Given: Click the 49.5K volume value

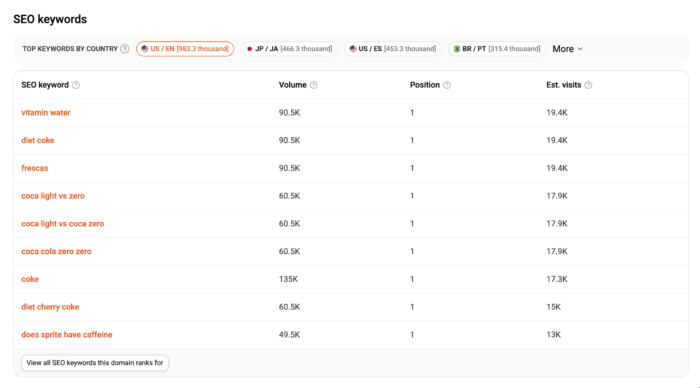Looking at the screenshot, I should (289, 334).
